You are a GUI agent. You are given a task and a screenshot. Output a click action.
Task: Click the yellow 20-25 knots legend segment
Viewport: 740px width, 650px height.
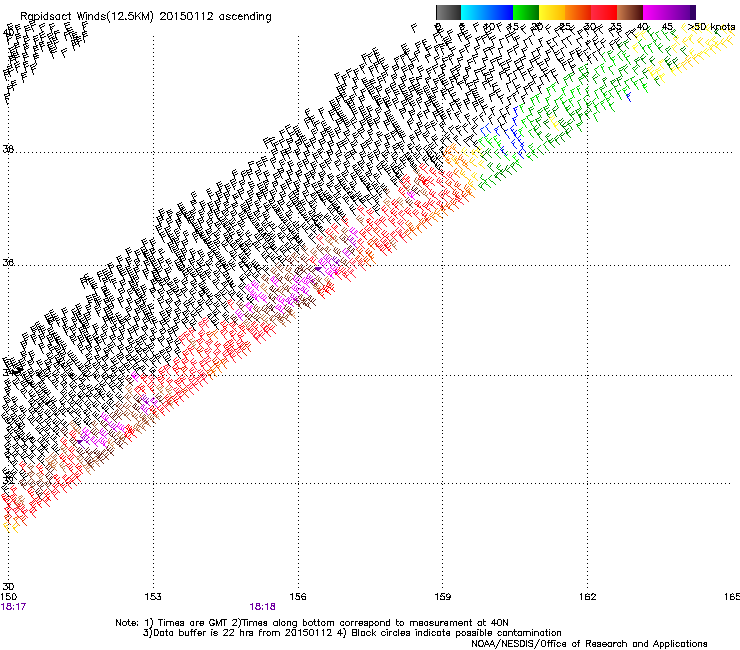coord(552,12)
